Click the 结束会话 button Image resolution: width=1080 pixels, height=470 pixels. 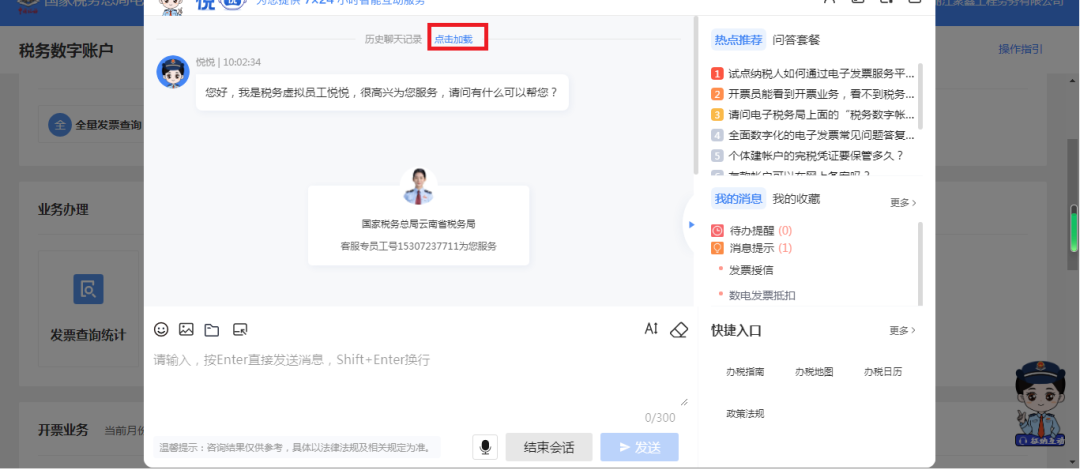click(x=549, y=447)
